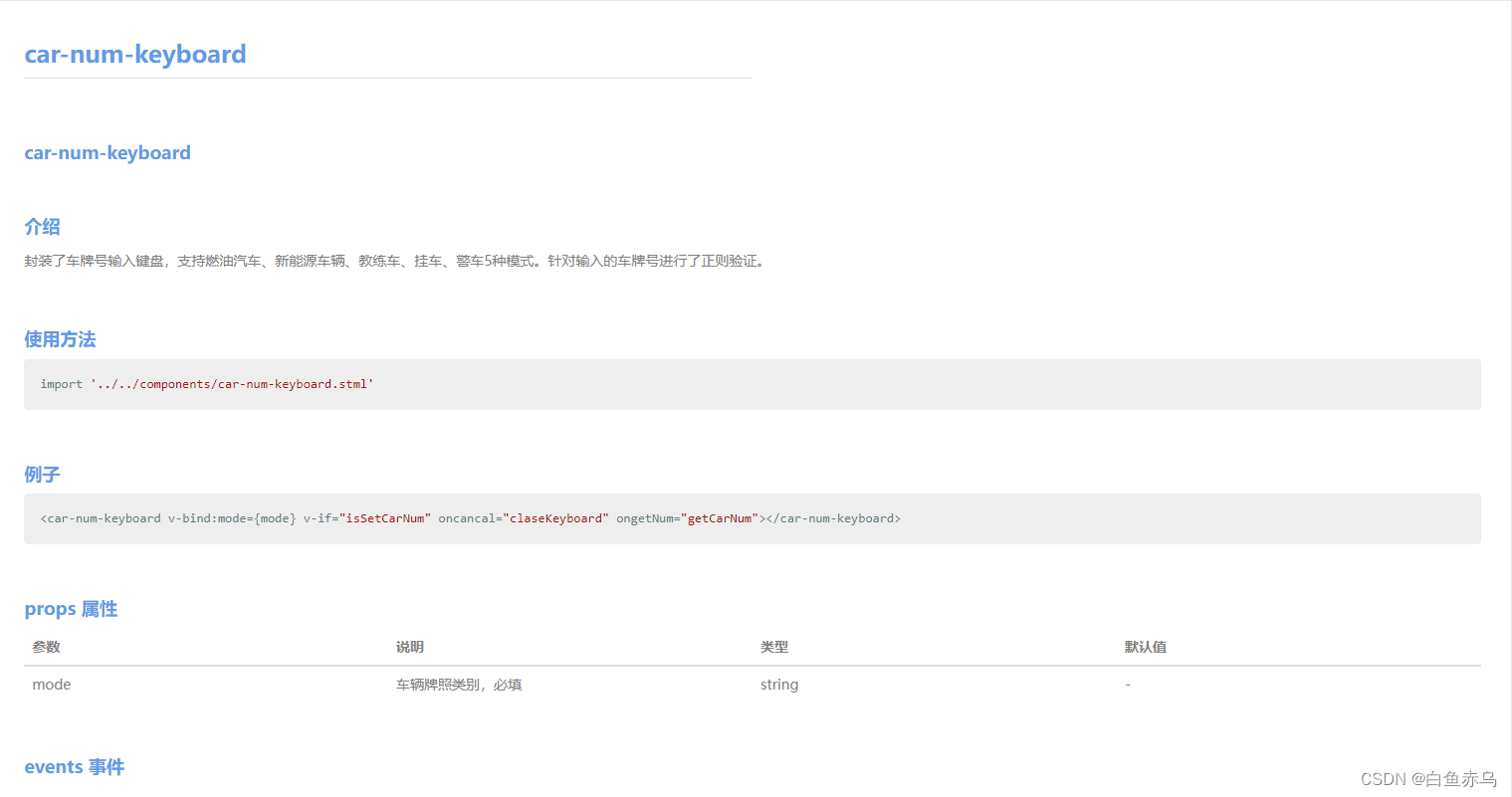Click the "claseKeyboard" string in example code

555,518
